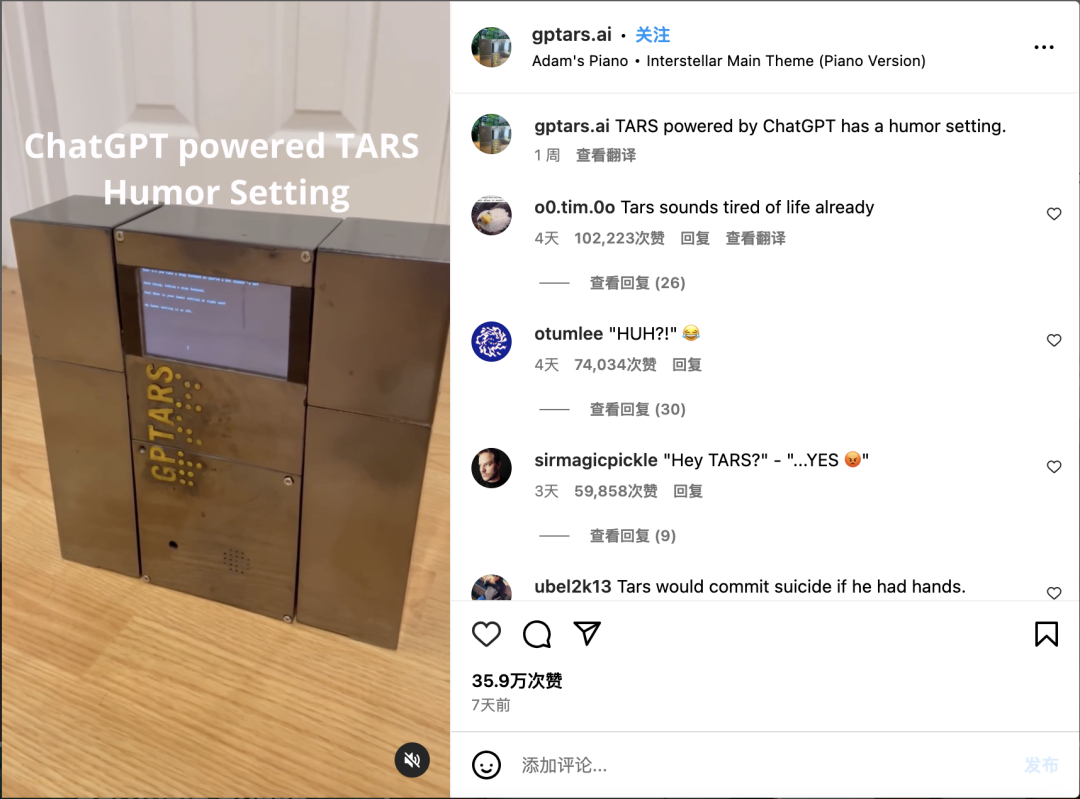Open comments via speech bubble icon
The image size is (1080, 799).
(x=537, y=634)
